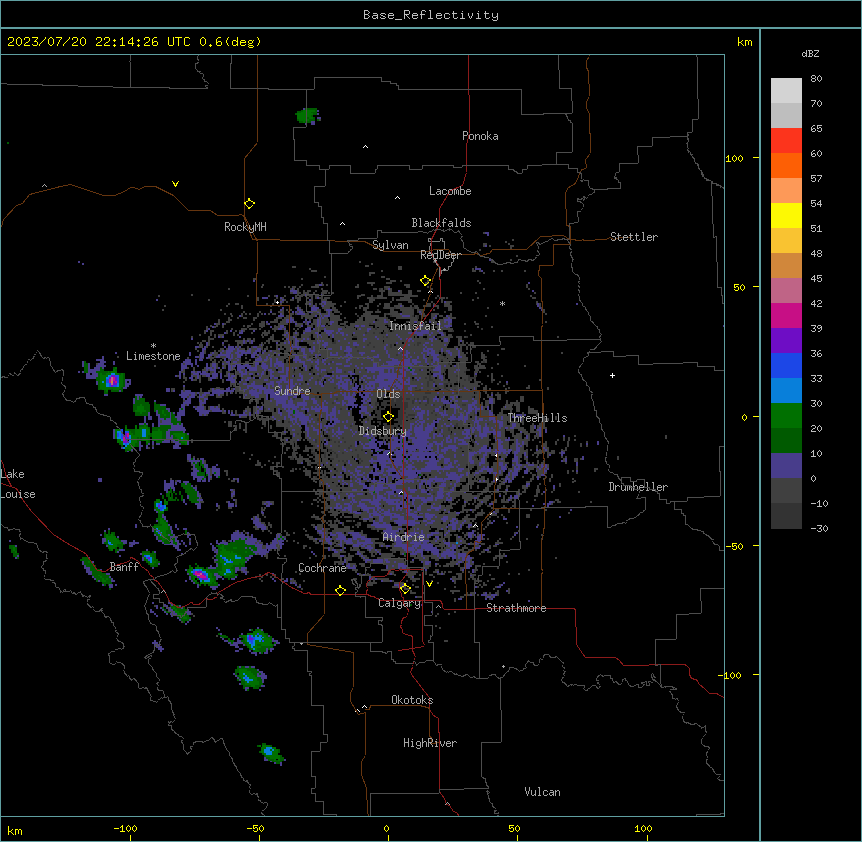Click the Drumheller label
862x842 pixels.
[638, 487]
